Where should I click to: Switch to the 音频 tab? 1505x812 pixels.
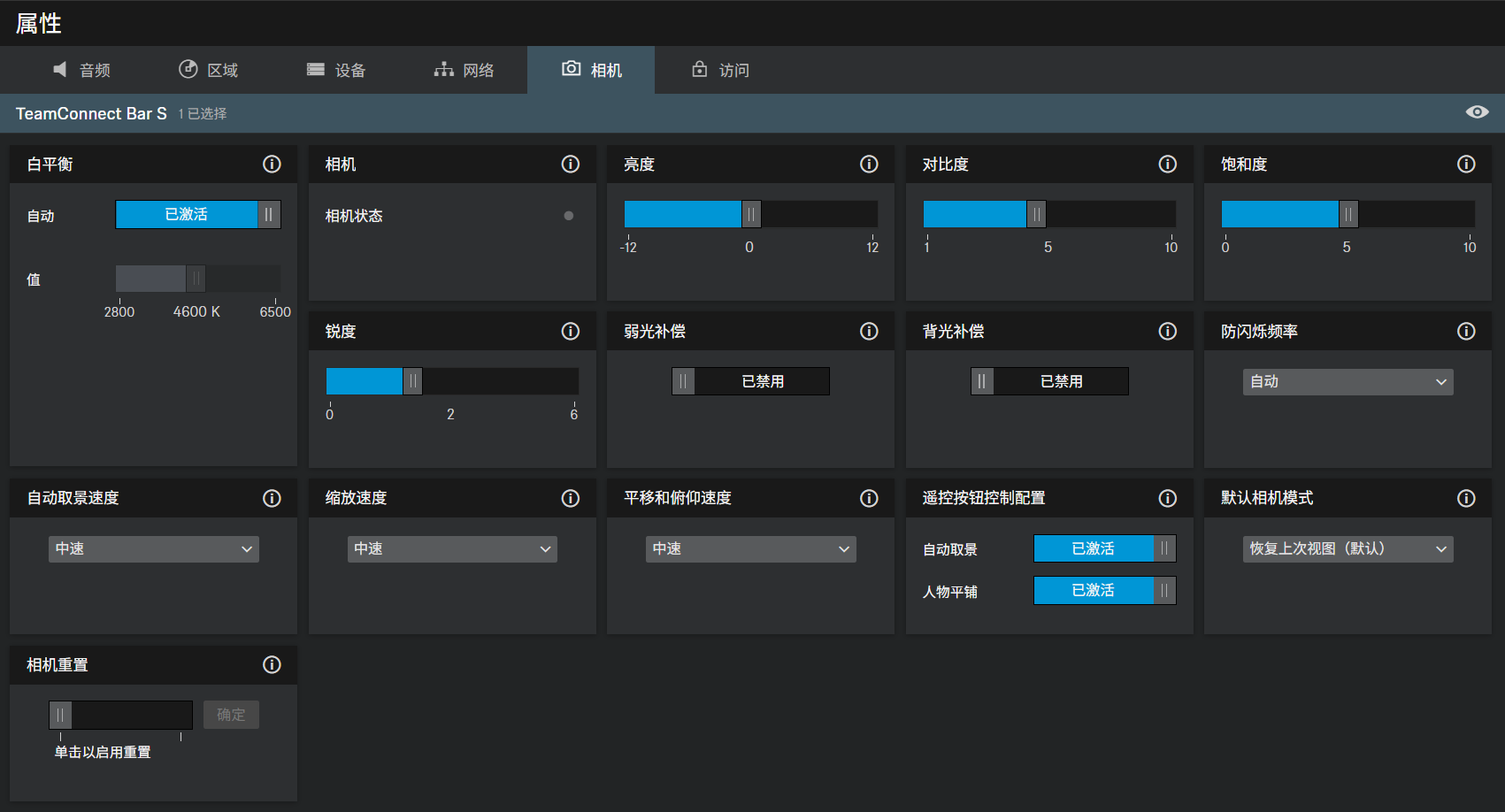pyautogui.click(x=82, y=70)
